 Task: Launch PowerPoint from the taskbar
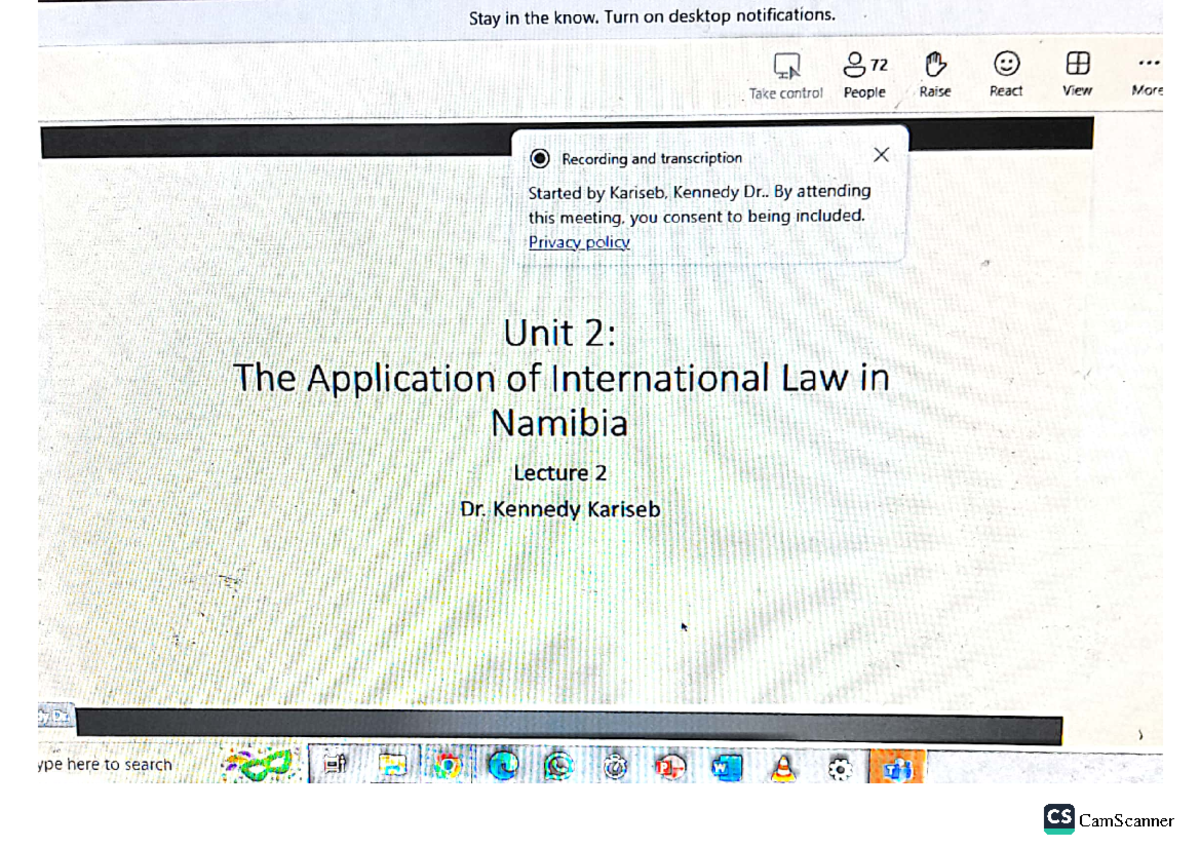pyautogui.click(x=672, y=767)
